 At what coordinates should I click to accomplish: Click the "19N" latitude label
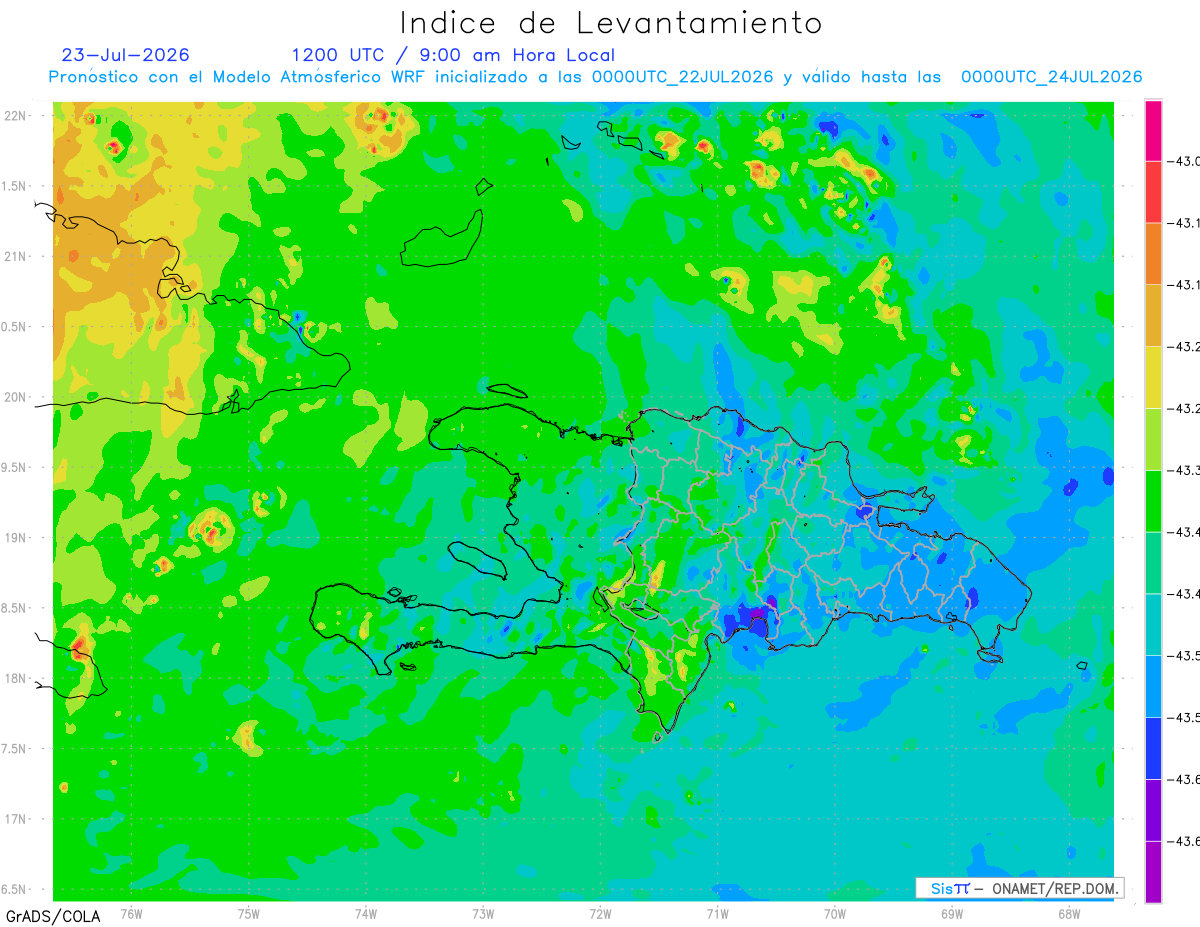[16, 538]
